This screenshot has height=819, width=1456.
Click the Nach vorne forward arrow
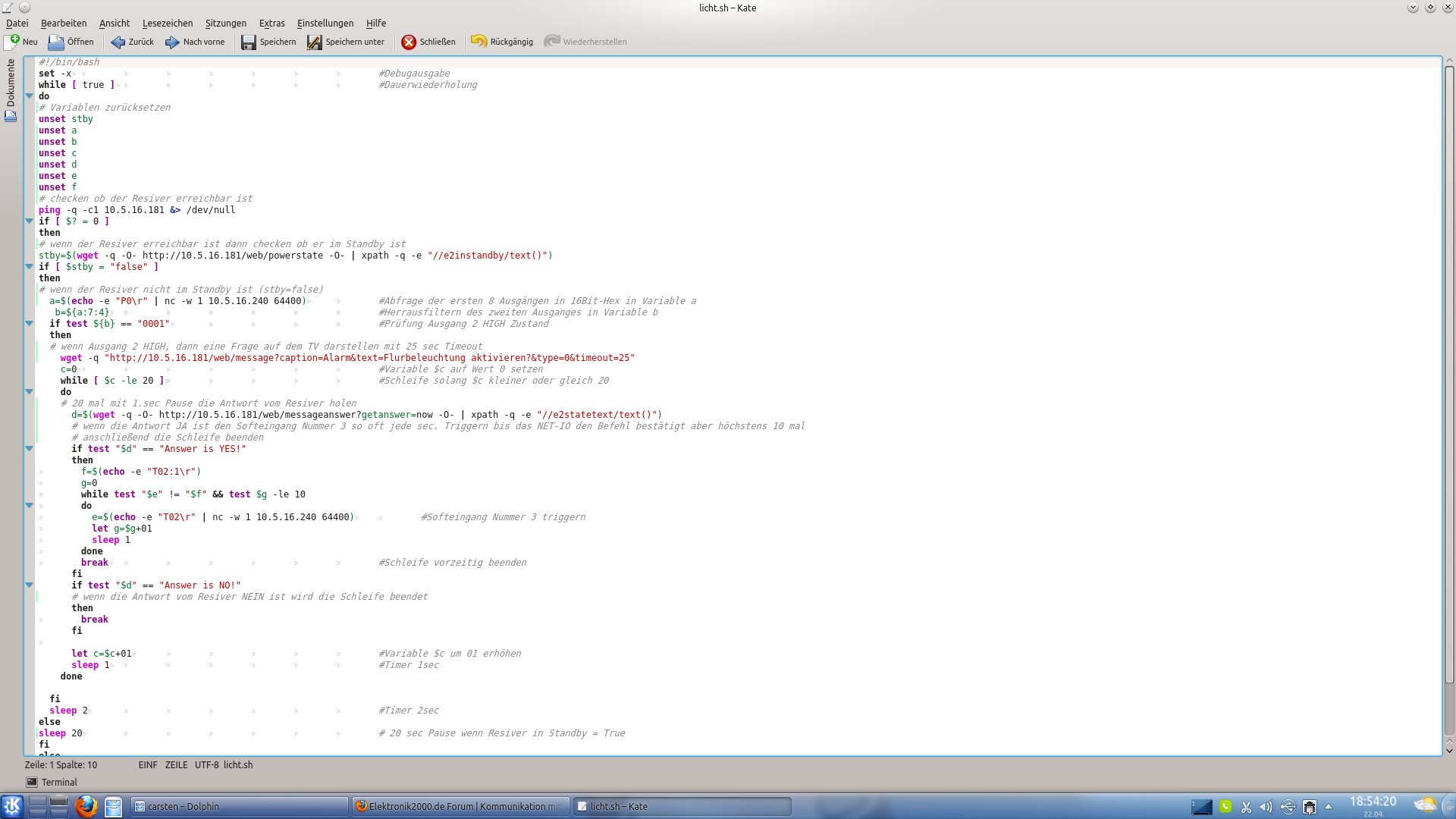coord(172,42)
